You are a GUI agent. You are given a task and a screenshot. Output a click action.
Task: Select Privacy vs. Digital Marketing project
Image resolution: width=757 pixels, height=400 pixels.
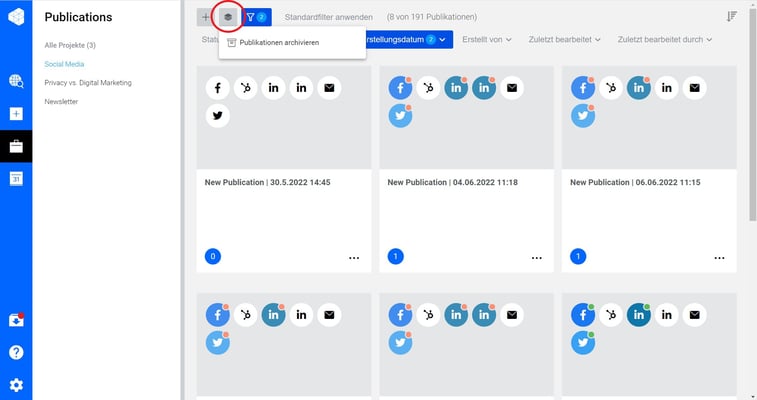pos(88,83)
